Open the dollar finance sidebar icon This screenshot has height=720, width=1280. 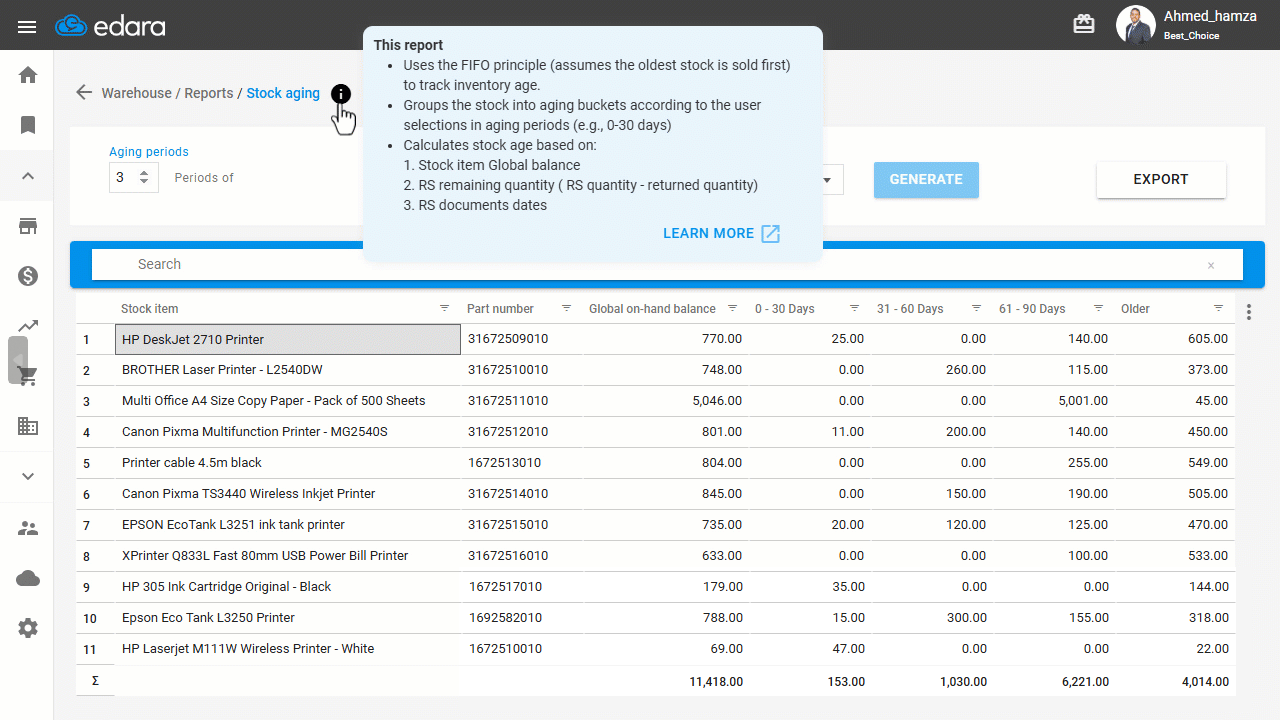[28, 276]
